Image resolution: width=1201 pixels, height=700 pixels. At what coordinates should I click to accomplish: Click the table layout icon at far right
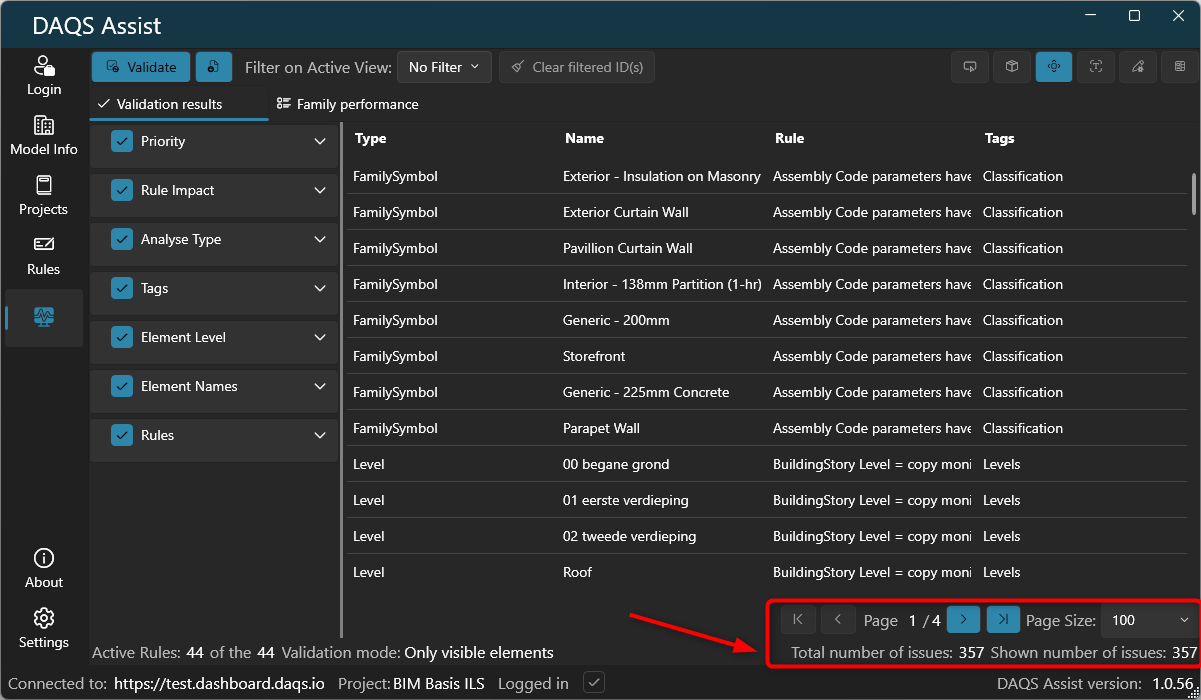pyautogui.click(x=1180, y=67)
